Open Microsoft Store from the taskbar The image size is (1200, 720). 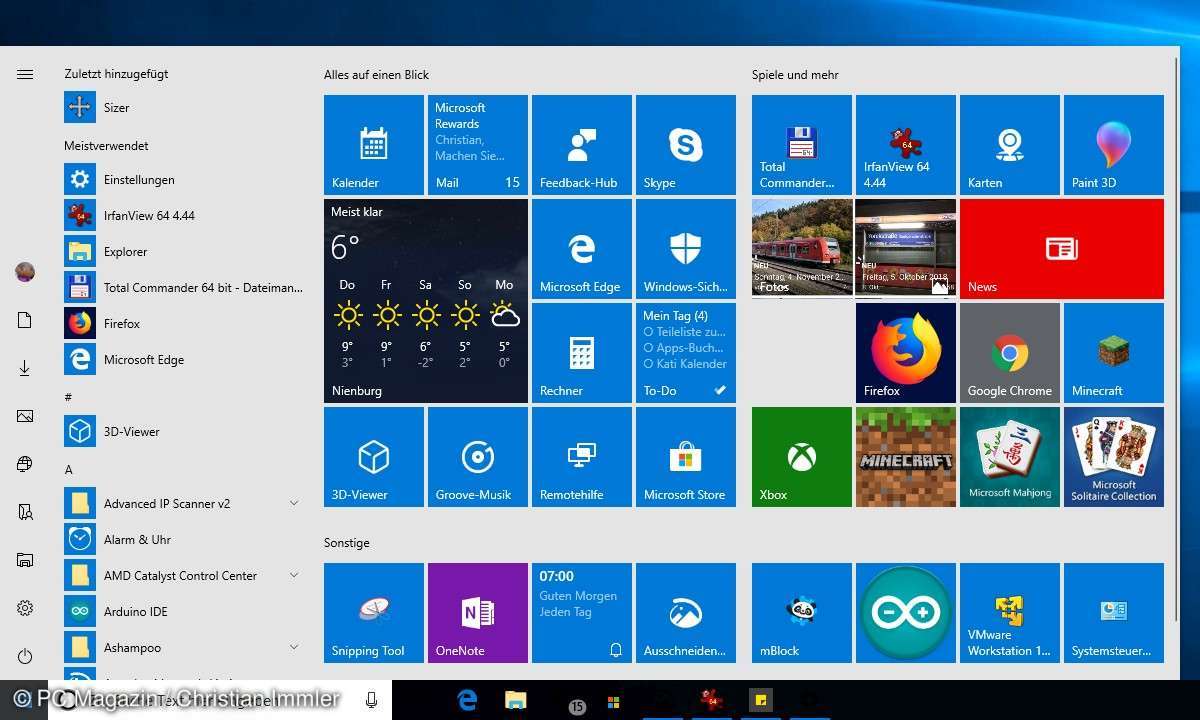tap(613, 703)
